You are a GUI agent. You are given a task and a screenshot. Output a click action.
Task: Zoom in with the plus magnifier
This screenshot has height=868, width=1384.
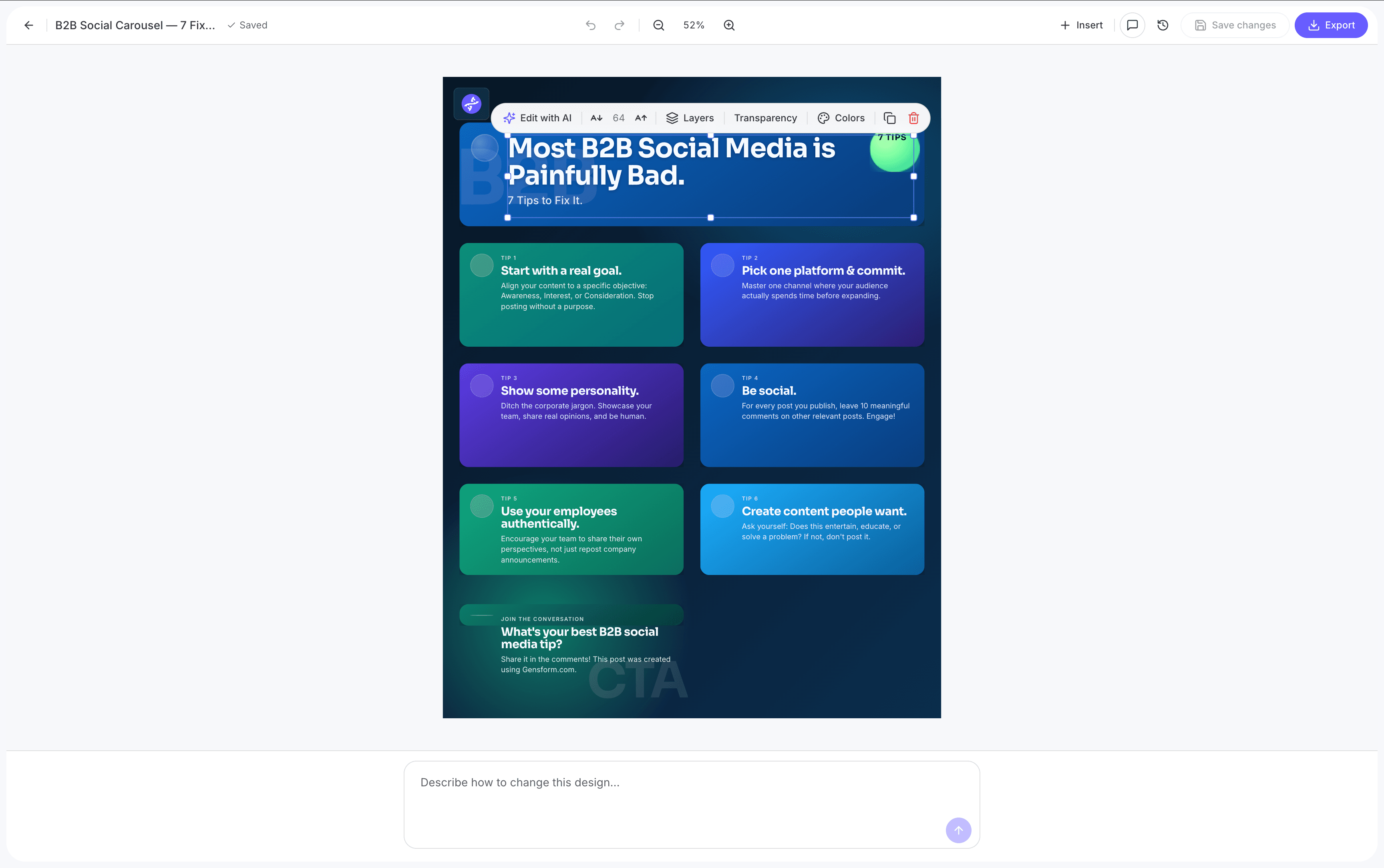[729, 25]
